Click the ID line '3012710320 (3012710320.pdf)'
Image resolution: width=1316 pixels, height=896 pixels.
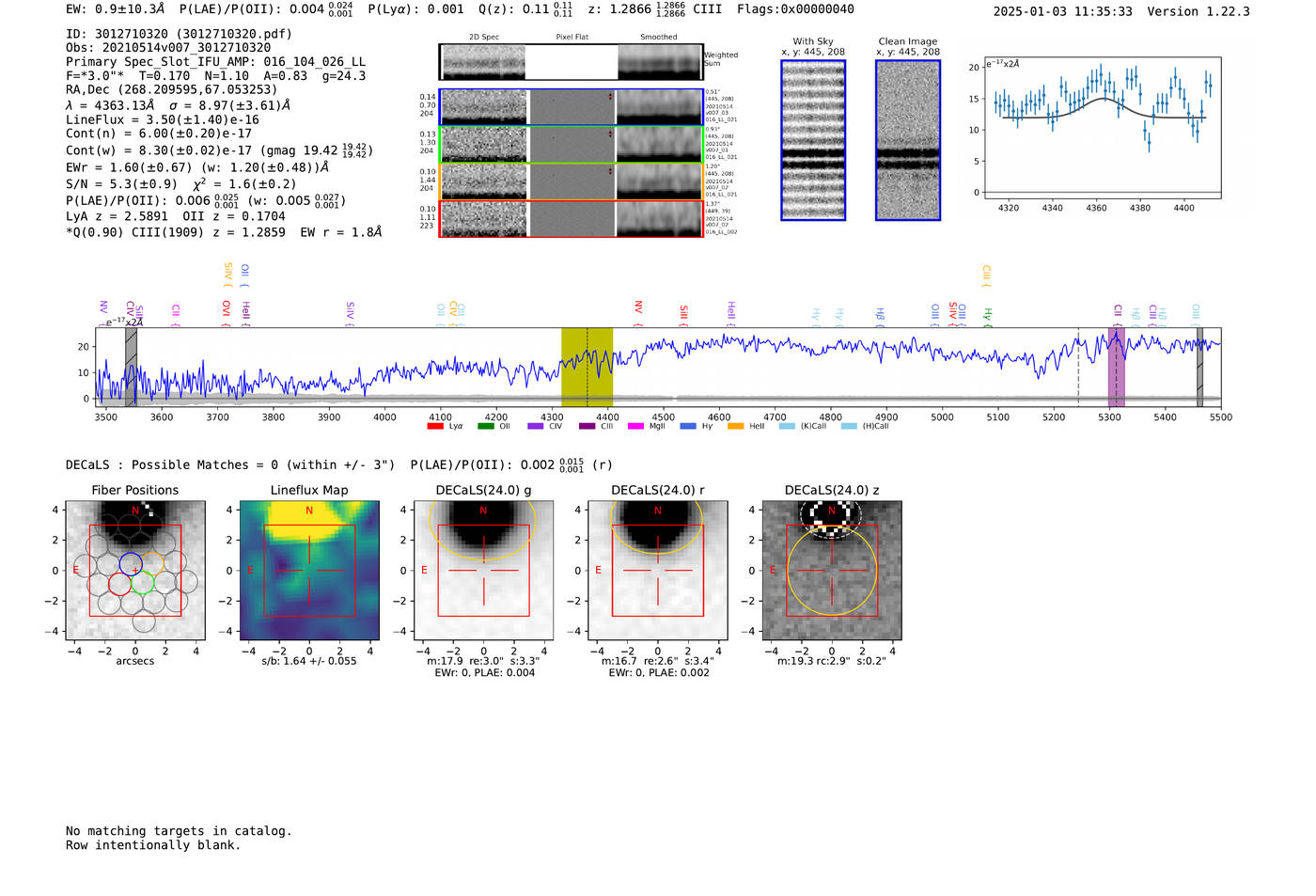tap(179, 34)
